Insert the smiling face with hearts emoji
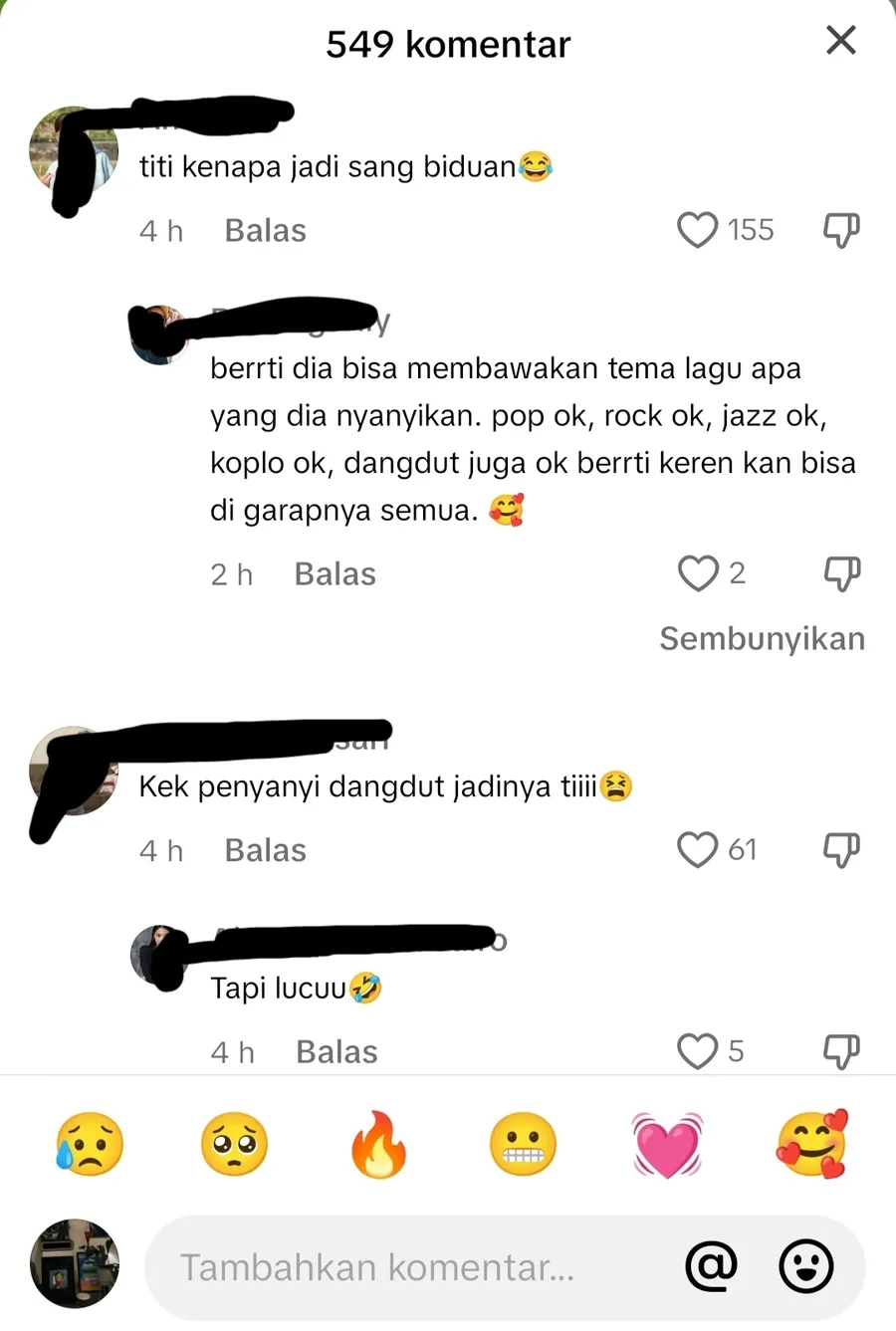 [x=812, y=1145]
